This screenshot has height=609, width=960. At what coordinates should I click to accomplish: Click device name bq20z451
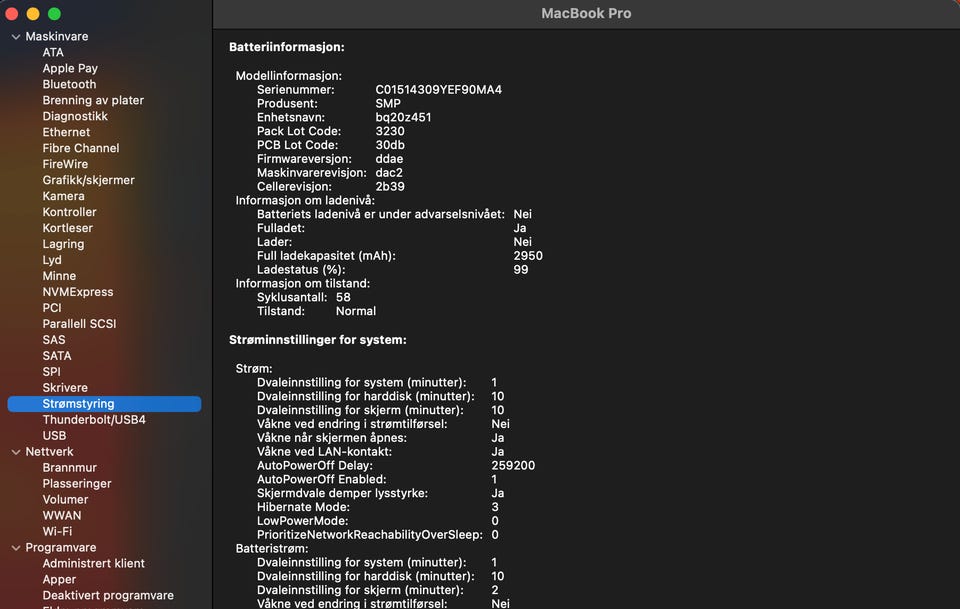pyautogui.click(x=403, y=118)
